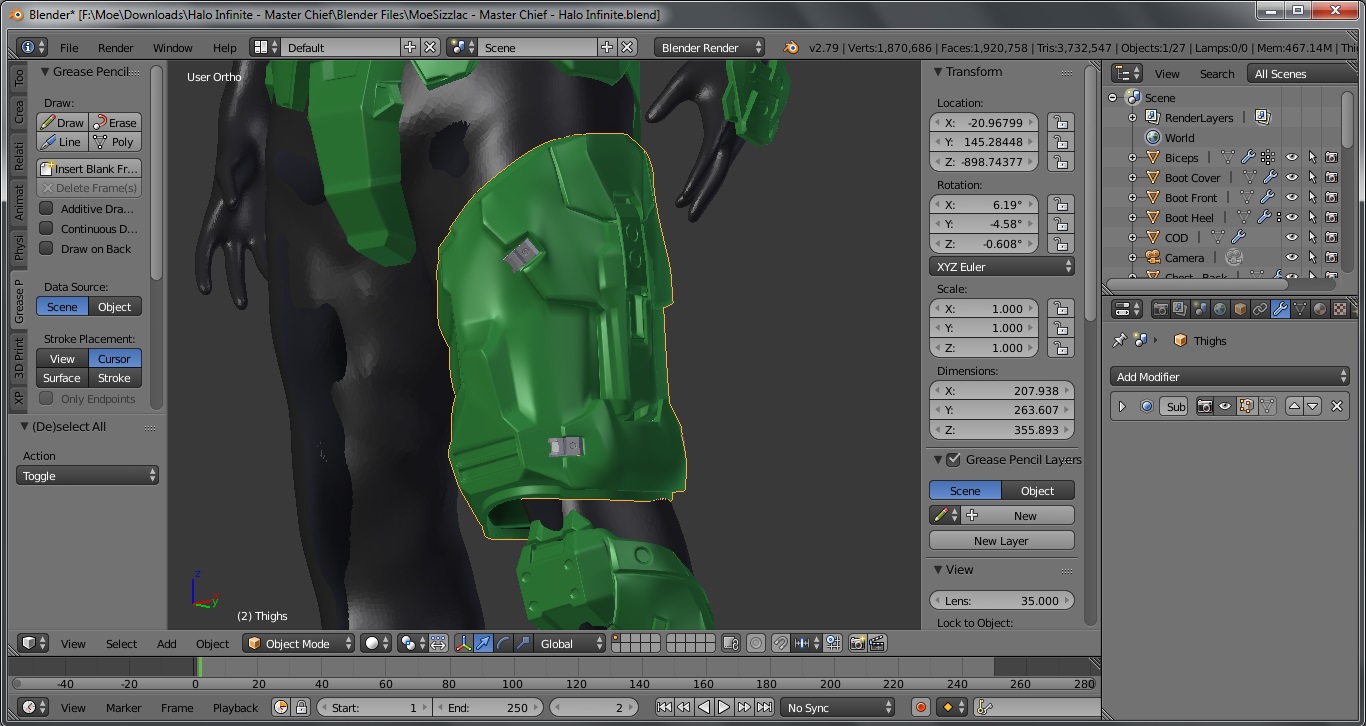Open the Render properties tab camera icon
The image size is (1366, 726).
coord(1161,310)
